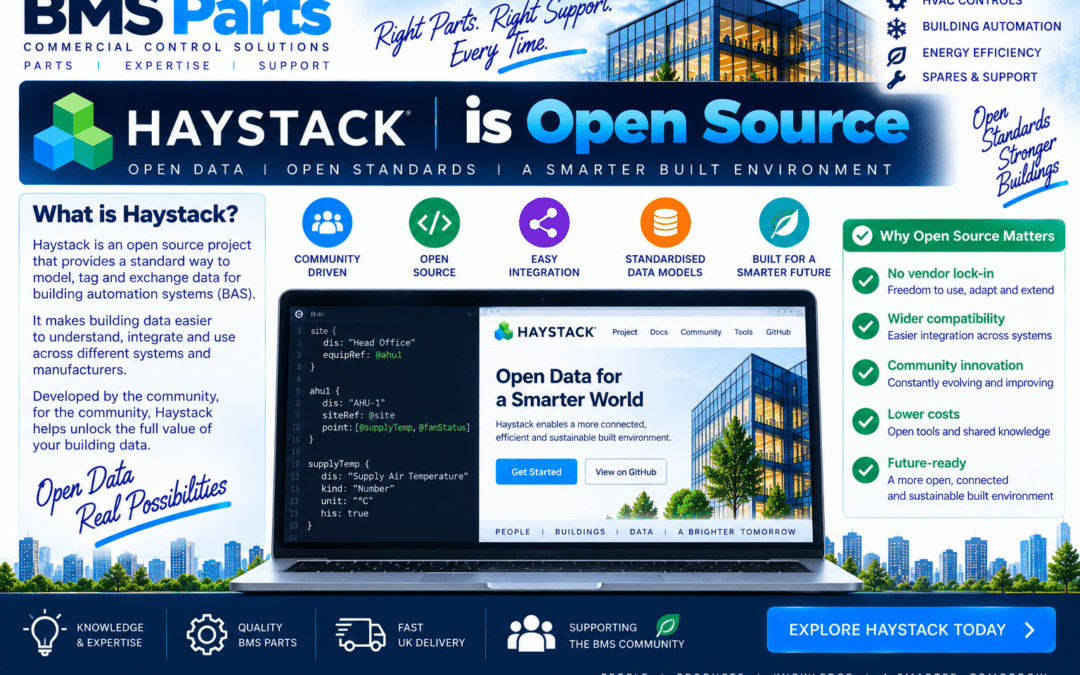Image resolution: width=1080 pixels, height=675 pixels.
Task: Click the 'is Open Source' banner text
Action: click(x=687, y=124)
